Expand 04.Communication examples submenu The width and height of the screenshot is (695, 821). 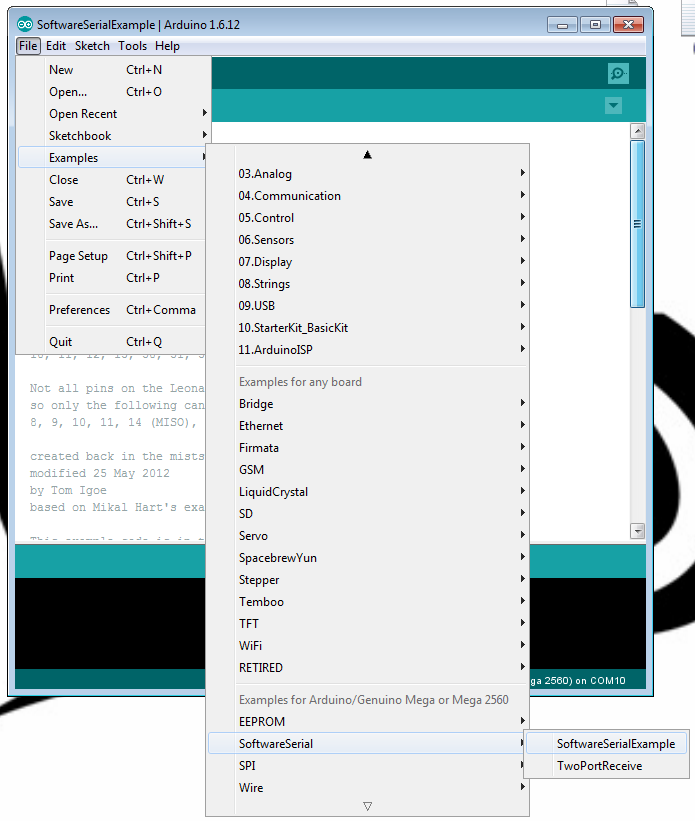pyautogui.click(x=368, y=196)
